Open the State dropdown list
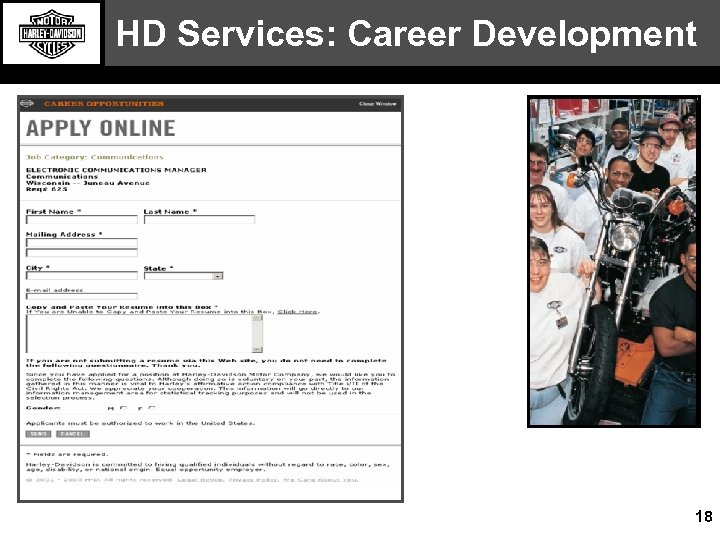 tap(183, 276)
